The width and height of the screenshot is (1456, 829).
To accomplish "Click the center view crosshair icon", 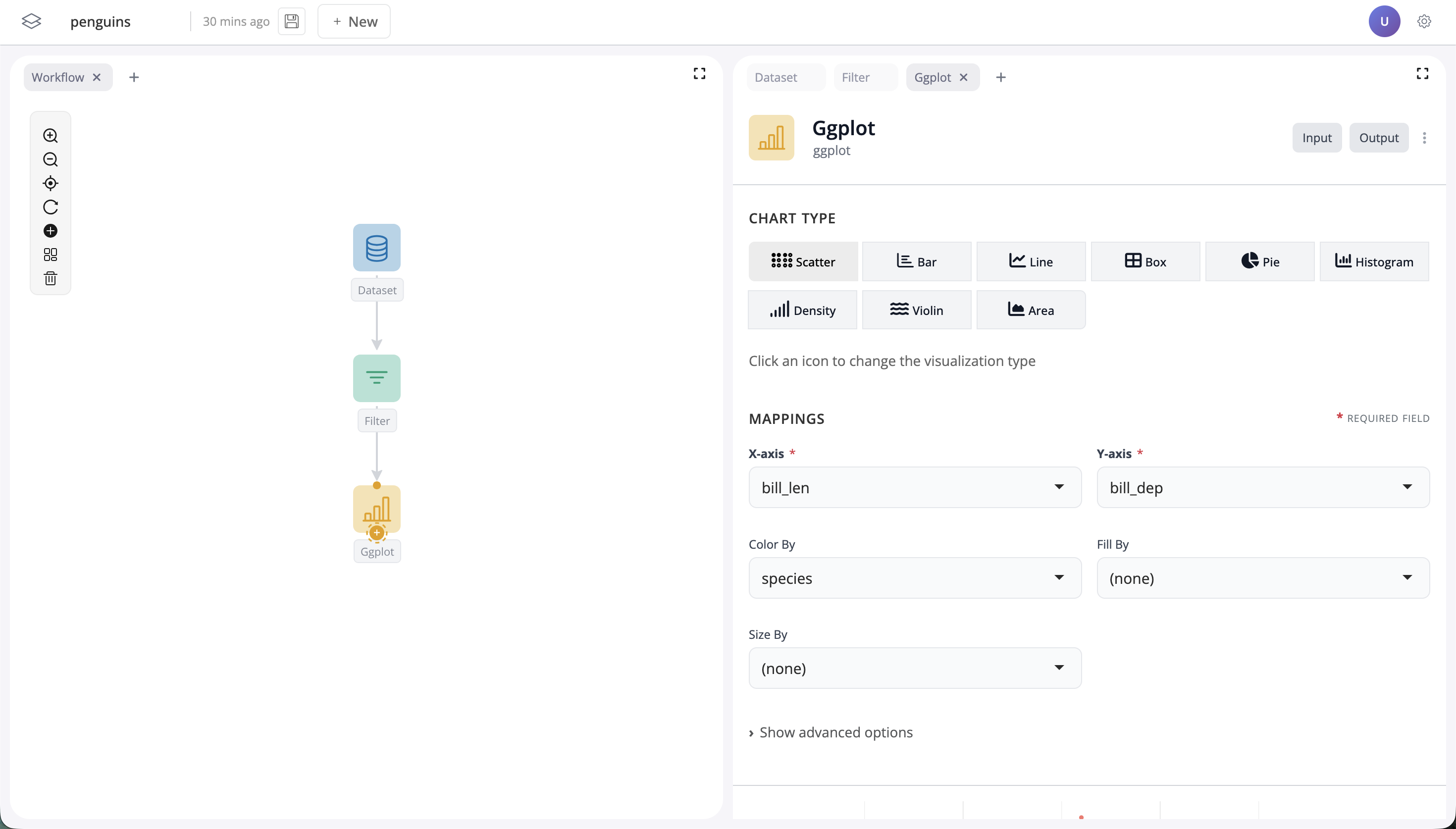I will point(50,183).
